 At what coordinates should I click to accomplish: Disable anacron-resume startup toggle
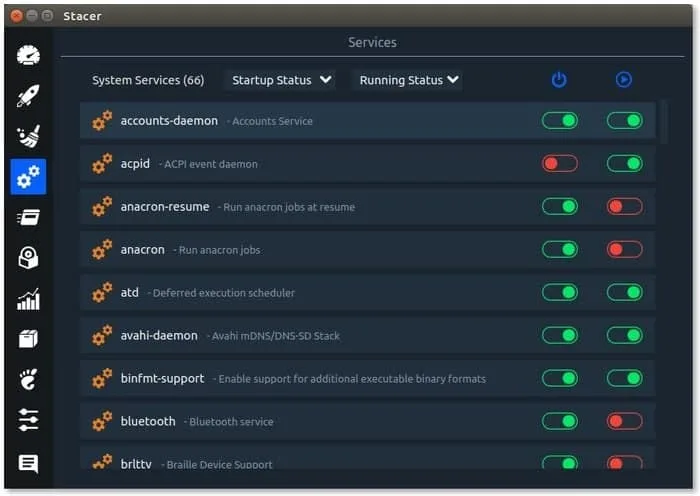click(560, 206)
